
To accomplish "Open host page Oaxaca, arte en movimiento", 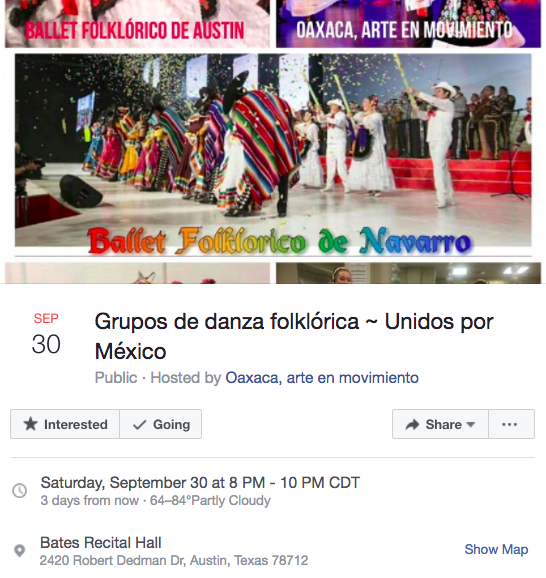I will pos(322,378).
